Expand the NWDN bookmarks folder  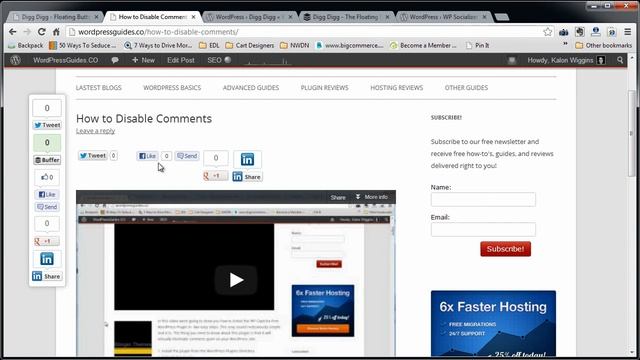(295, 45)
